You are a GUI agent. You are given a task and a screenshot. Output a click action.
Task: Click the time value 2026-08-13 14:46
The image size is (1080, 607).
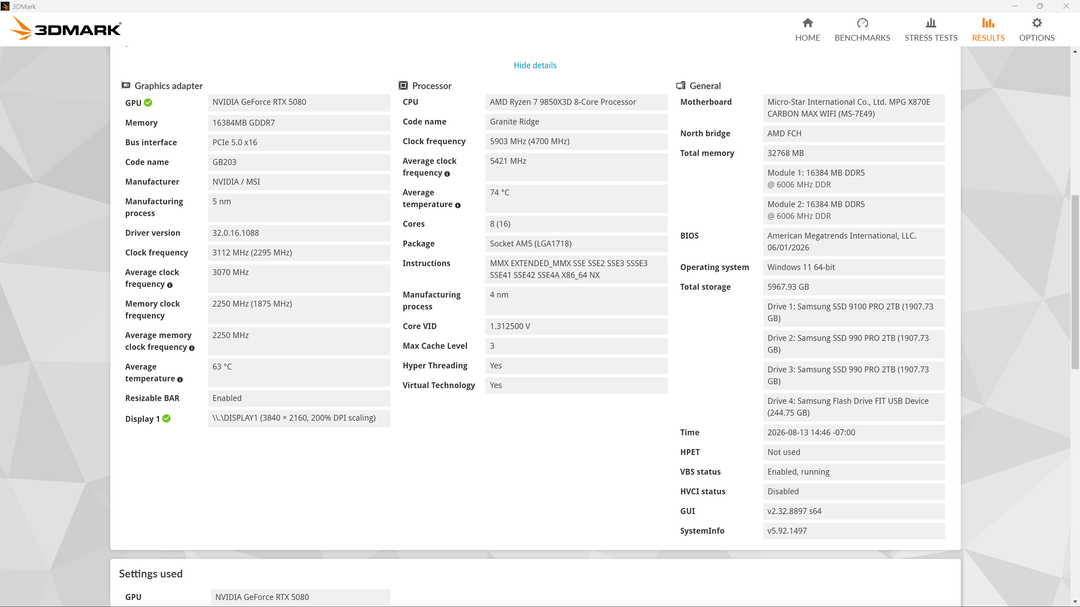pos(854,433)
